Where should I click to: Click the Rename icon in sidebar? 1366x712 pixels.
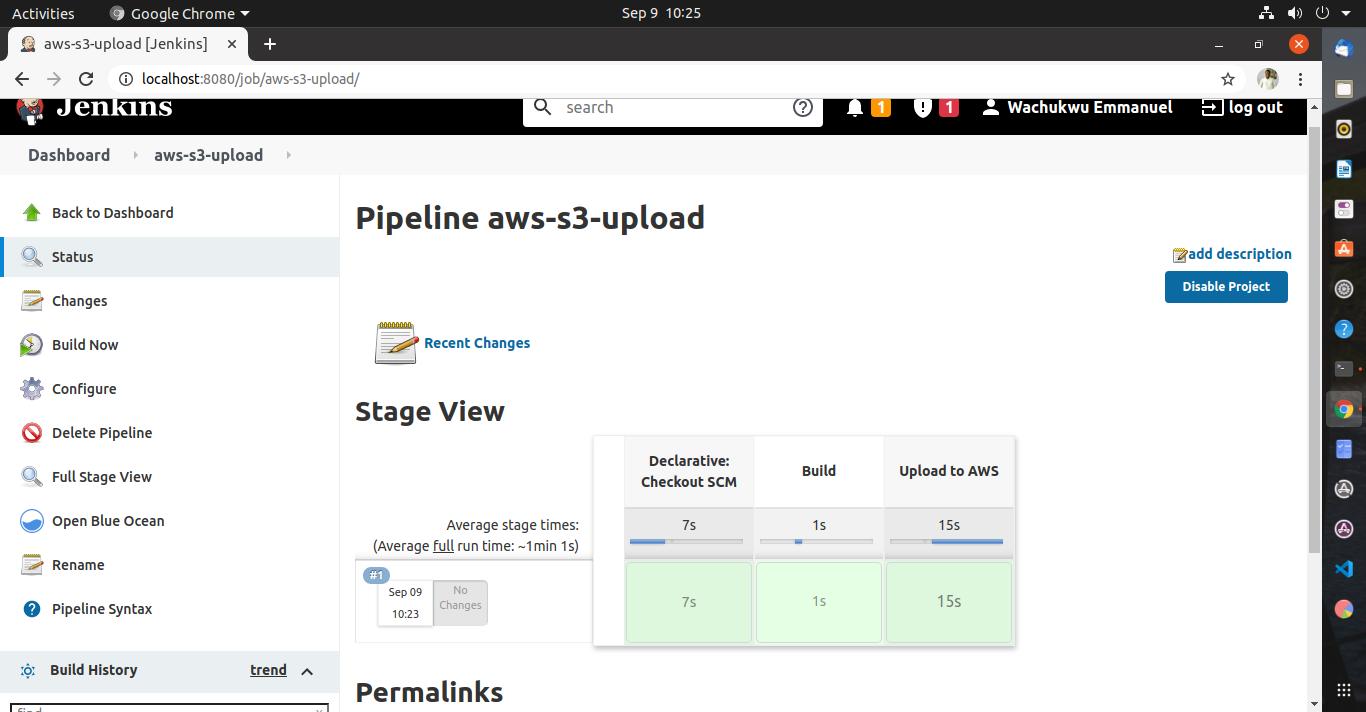click(x=32, y=564)
